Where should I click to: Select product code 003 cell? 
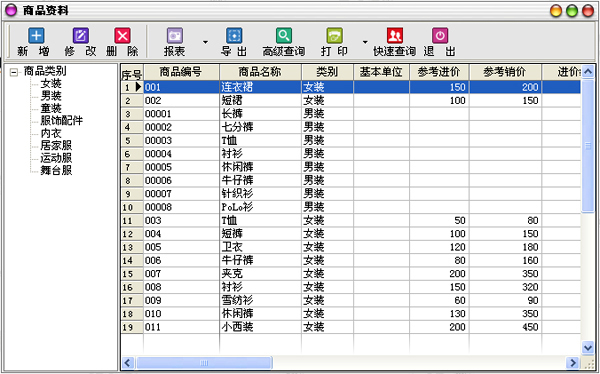(181, 220)
